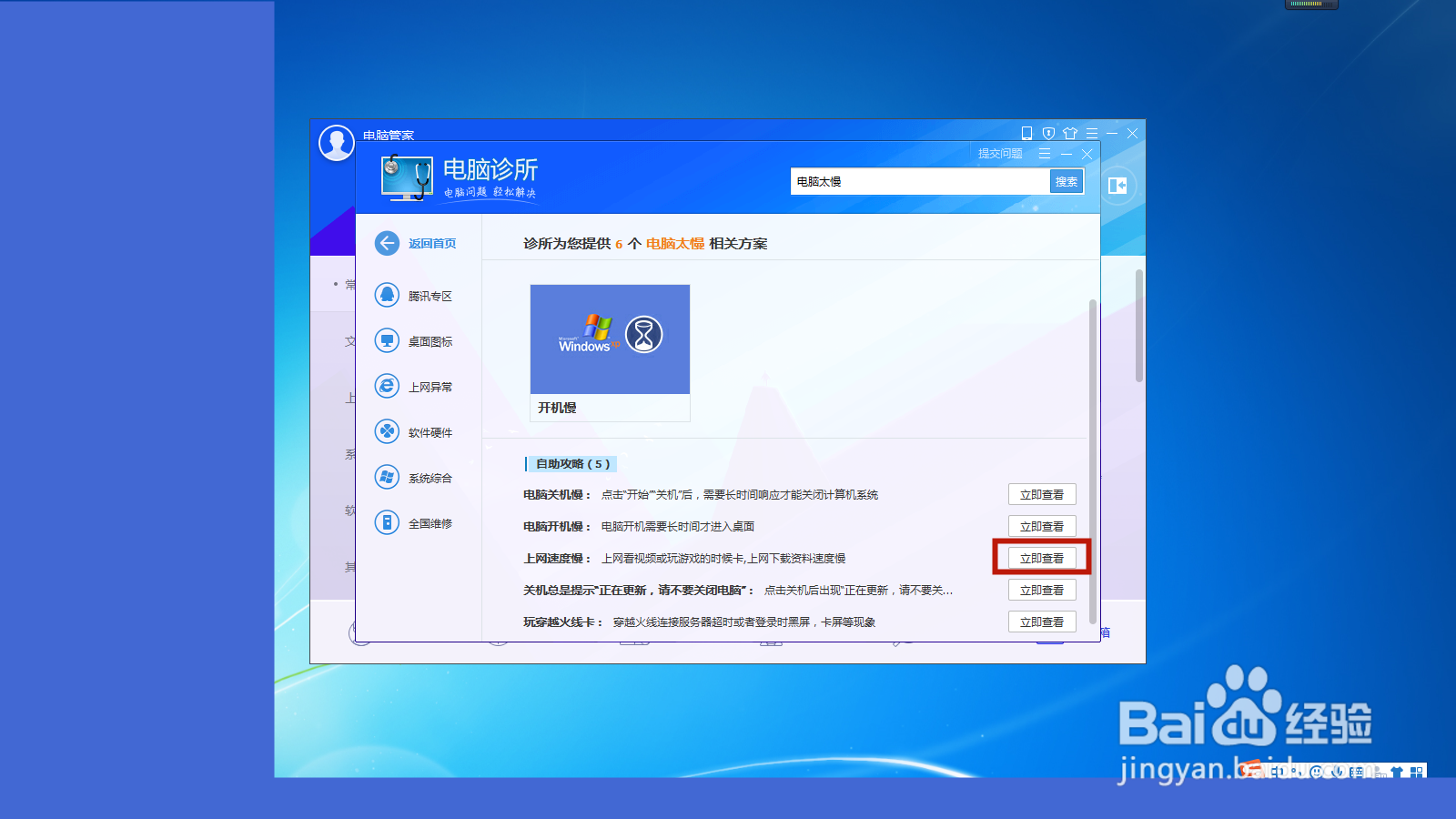Screen dimensions: 1456x819
Task: Open the 软件硬件 sidebar icon
Action: click(387, 431)
